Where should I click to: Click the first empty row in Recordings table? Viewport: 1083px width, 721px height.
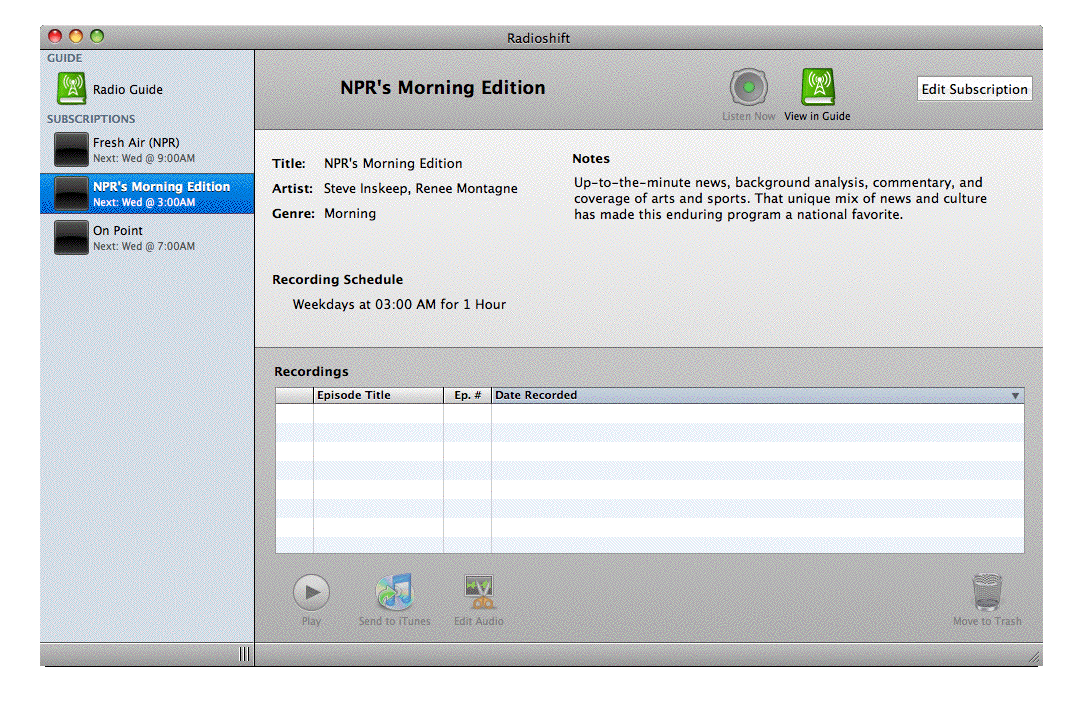pyautogui.click(x=649, y=414)
